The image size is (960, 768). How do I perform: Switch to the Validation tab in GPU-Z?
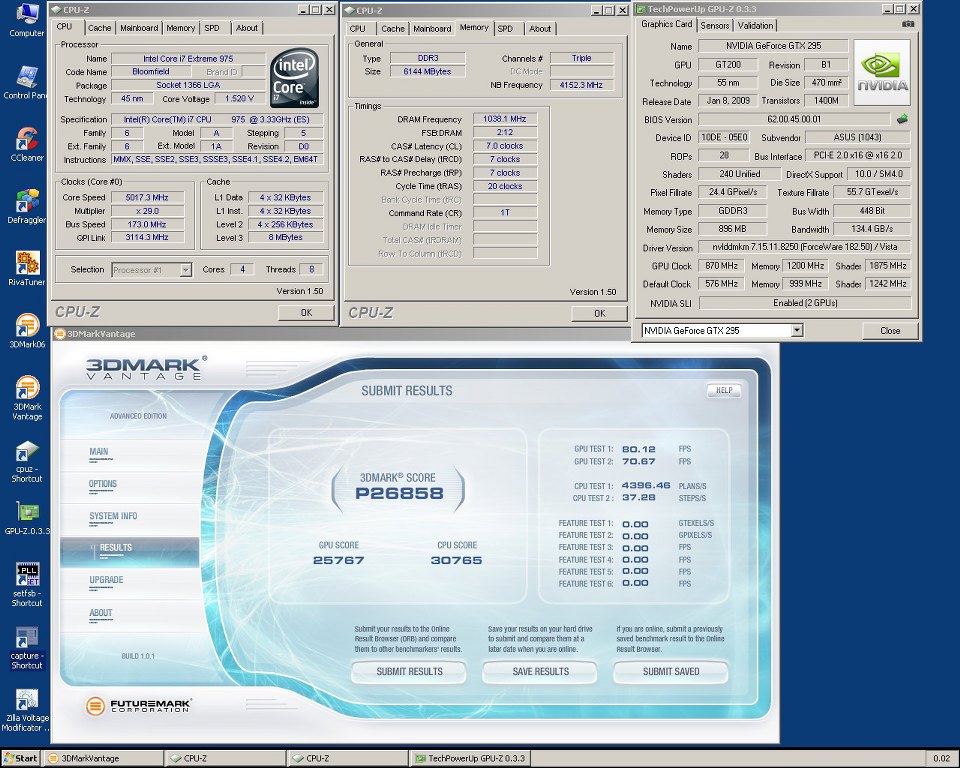coord(755,26)
